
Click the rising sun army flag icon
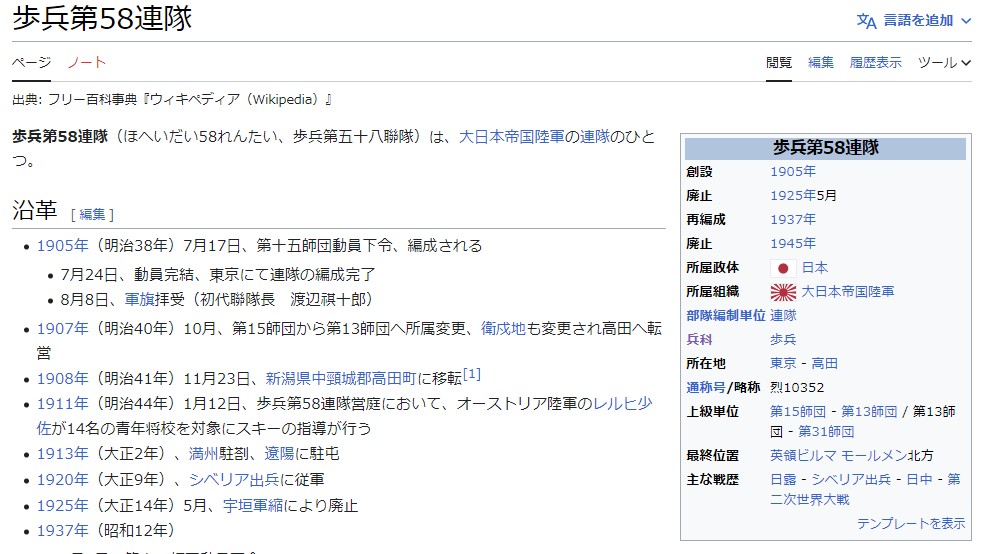pos(783,292)
